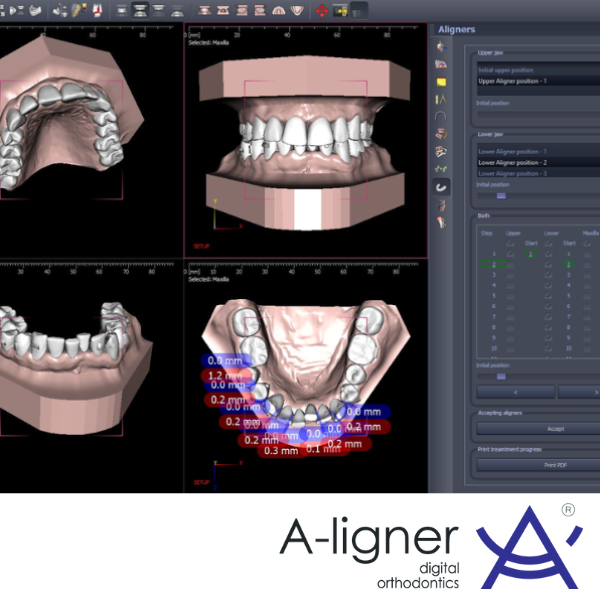Click the Accept aligners button
The height and width of the screenshot is (600, 600).
538,429
